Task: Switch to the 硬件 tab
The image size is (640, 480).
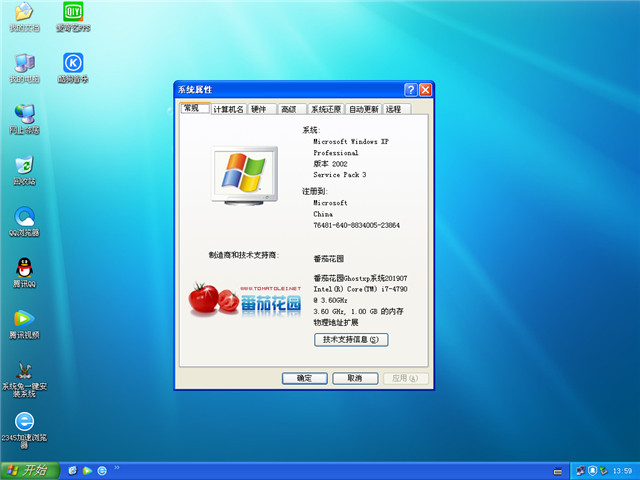Action: [262, 109]
